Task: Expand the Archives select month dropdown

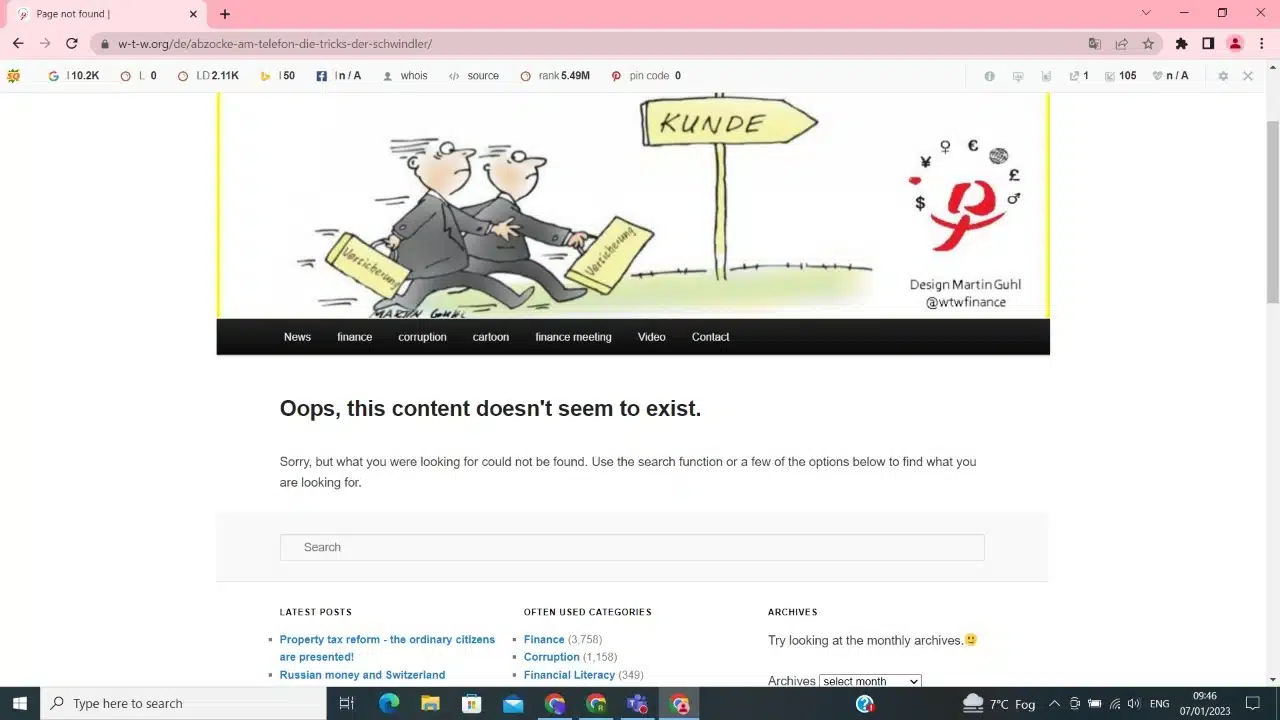Action: tap(869, 681)
